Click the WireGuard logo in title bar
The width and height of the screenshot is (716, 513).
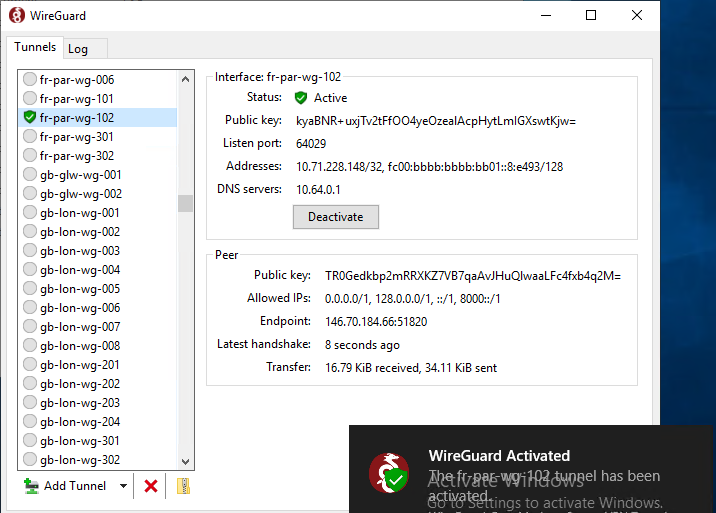[x=17, y=16]
